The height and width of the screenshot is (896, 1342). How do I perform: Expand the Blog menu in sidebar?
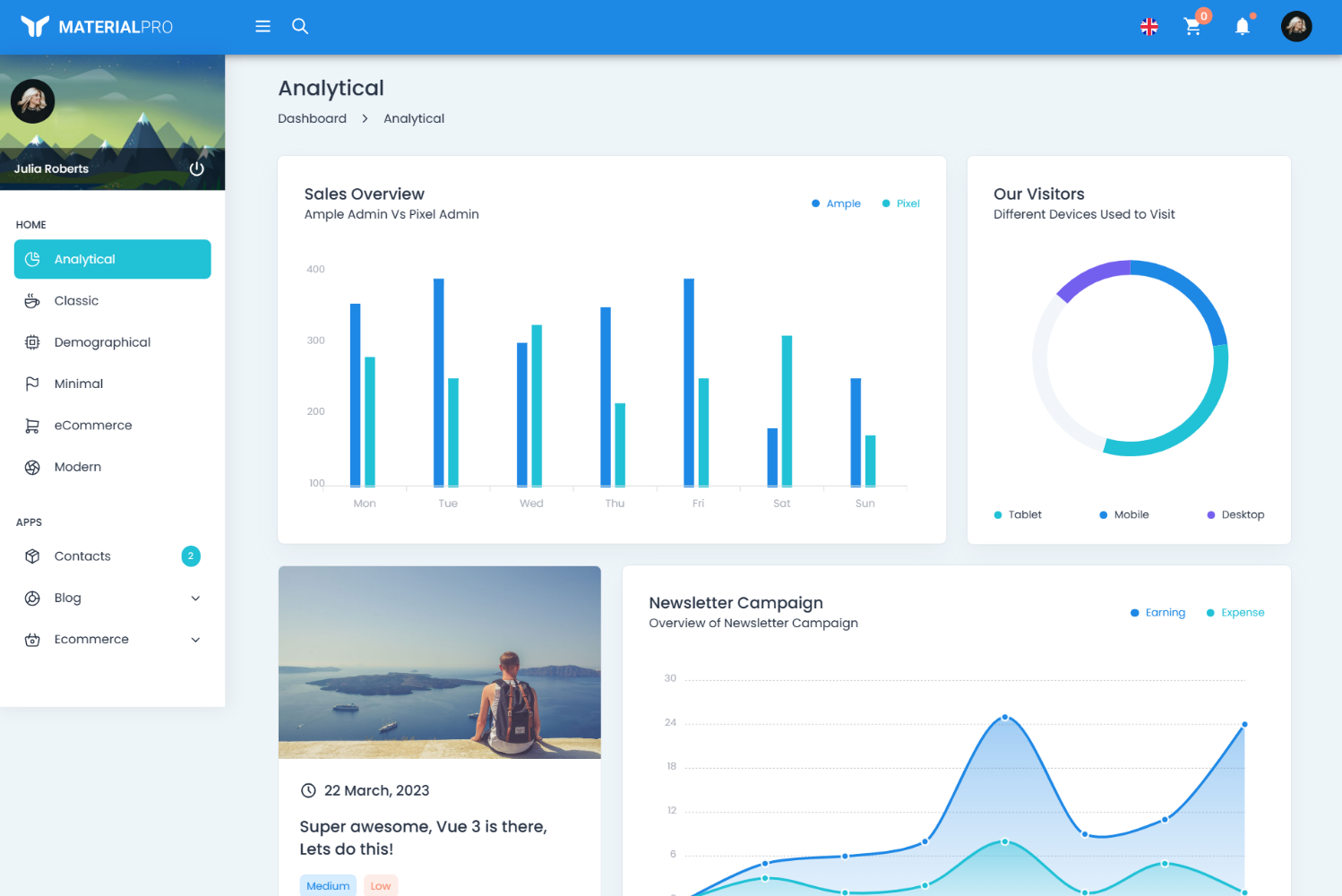[x=195, y=598]
